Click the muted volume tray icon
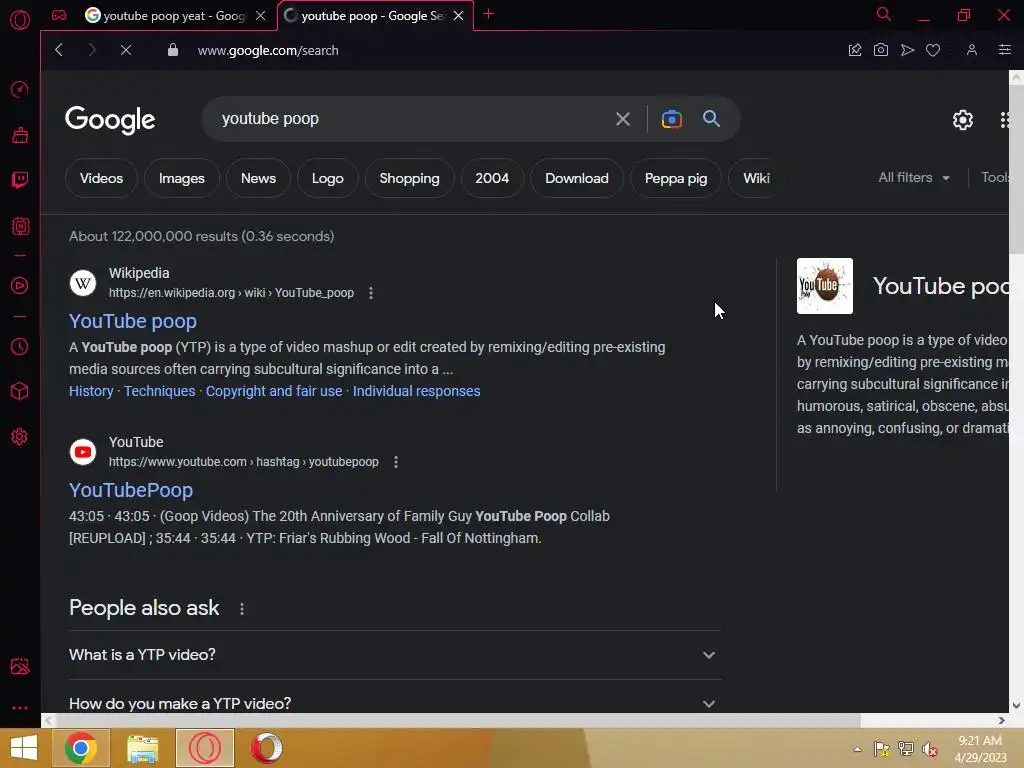 [929, 749]
